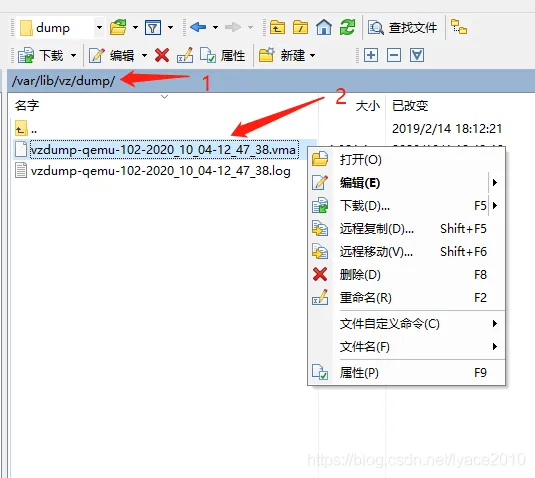This screenshot has height=478, width=535.
Task: Open the root directory folder icon
Action: [300, 27]
